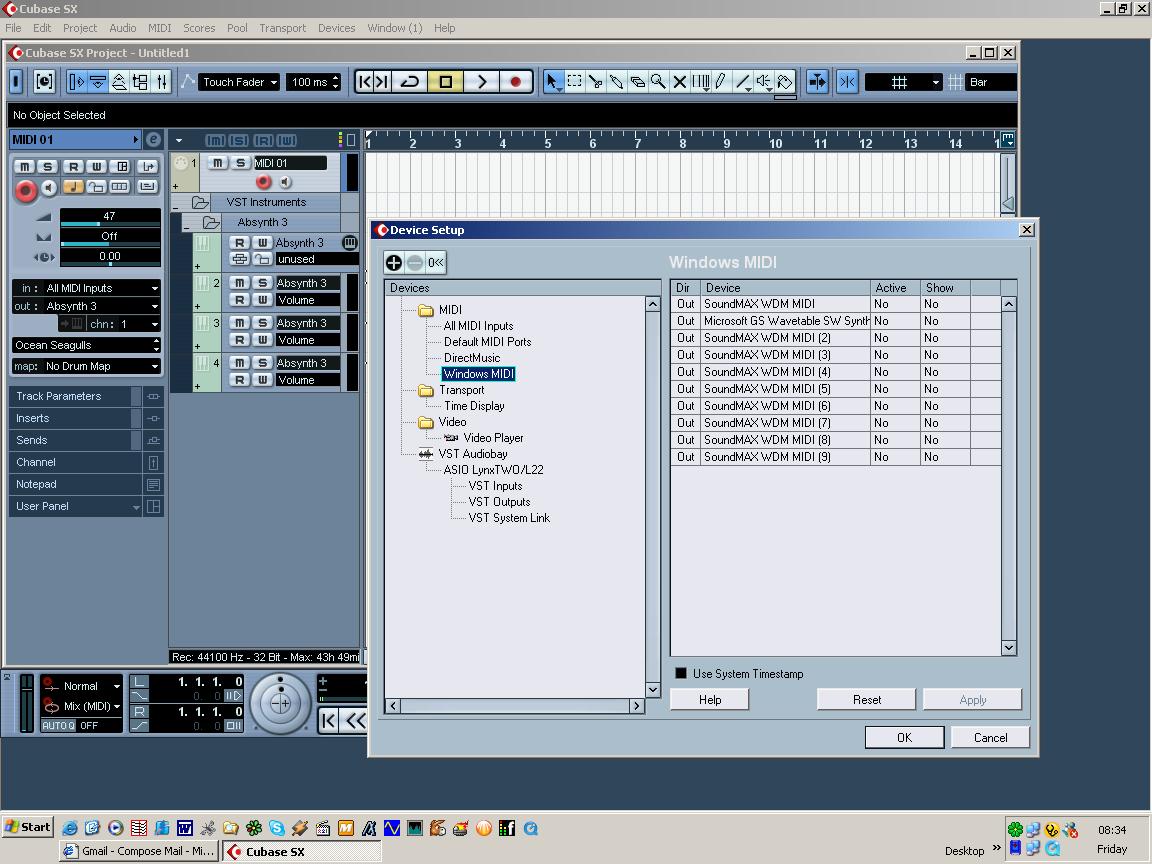Enable Use System Timestamp checkbox
This screenshot has height=864, width=1152.
tap(681, 673)
